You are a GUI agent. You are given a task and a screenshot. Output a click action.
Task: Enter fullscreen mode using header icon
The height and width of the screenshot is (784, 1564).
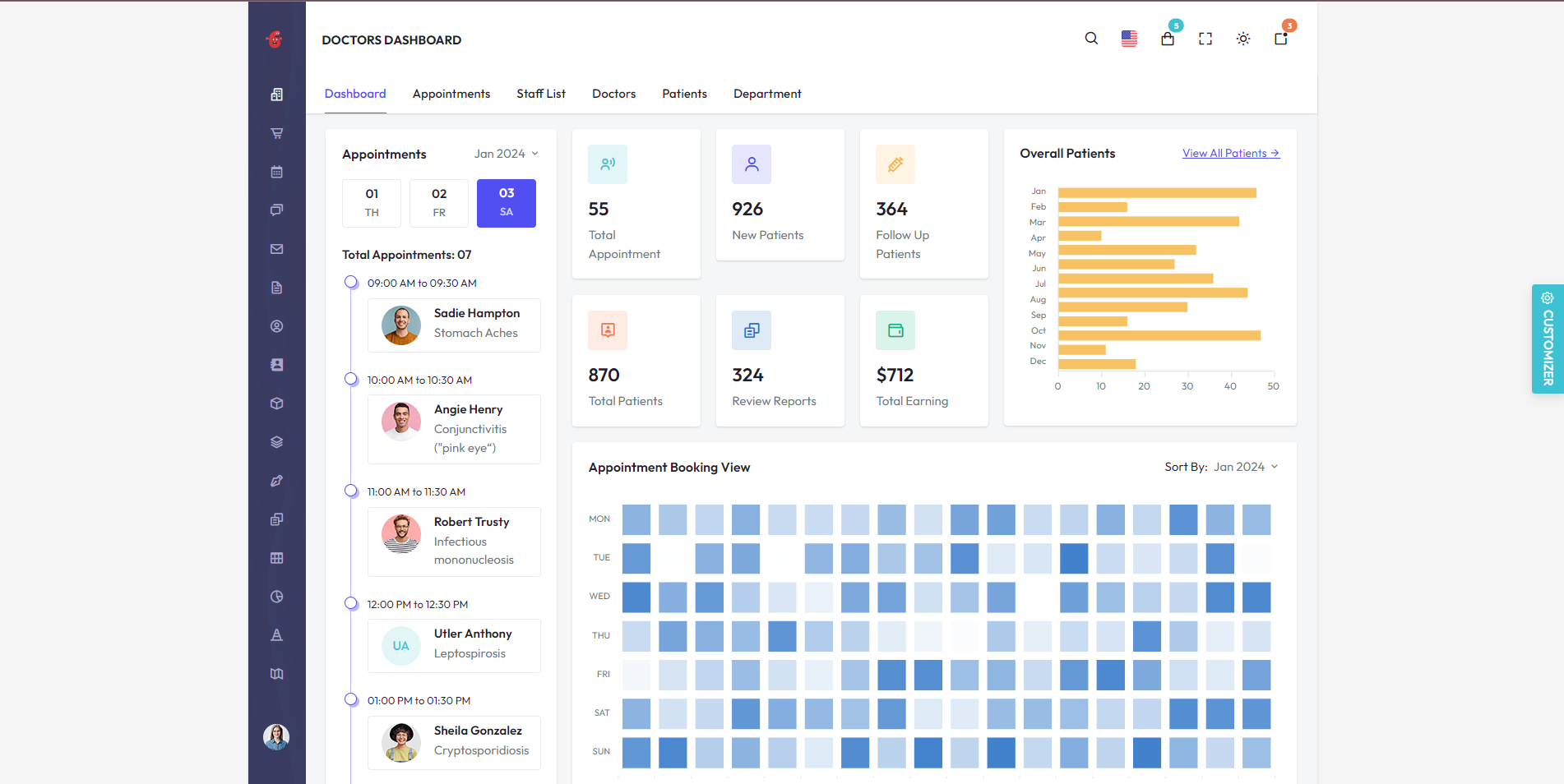pos(1205,39)
